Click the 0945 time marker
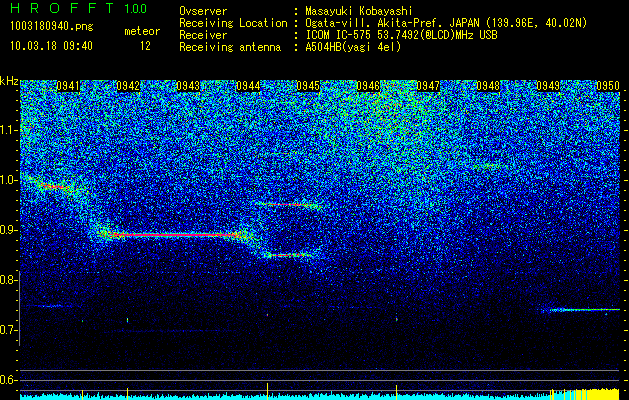The image size is (629, 400). 308,86
